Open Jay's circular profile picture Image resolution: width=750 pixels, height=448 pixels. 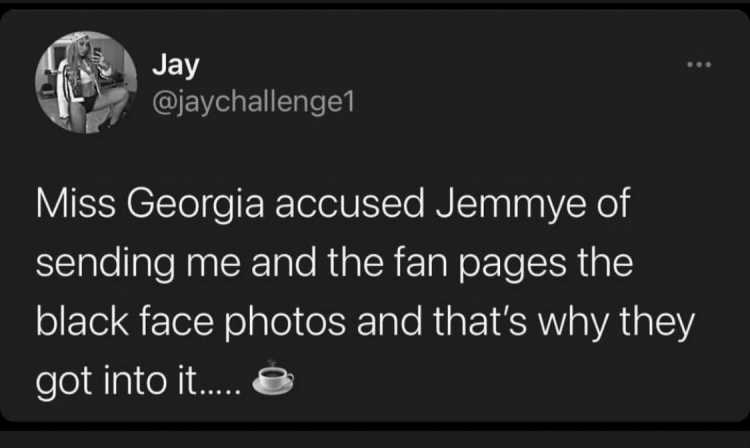click(86, 82)
